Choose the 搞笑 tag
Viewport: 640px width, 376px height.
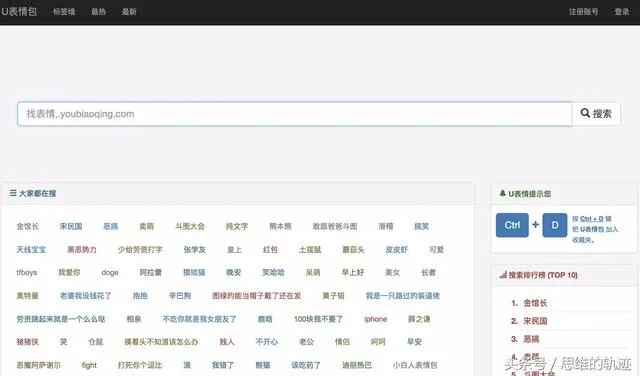(422, 226)
